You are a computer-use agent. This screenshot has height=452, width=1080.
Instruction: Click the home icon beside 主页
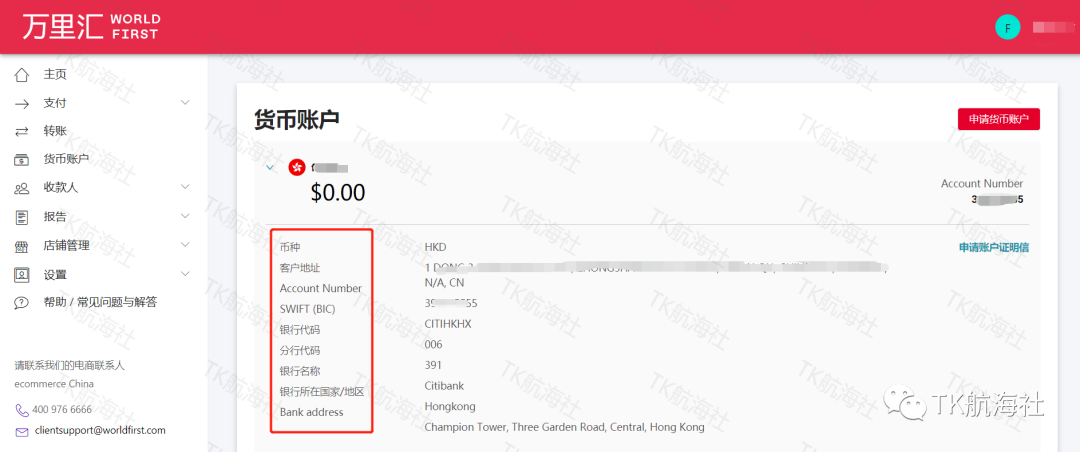pyautogui.click(x=22, y=74)
